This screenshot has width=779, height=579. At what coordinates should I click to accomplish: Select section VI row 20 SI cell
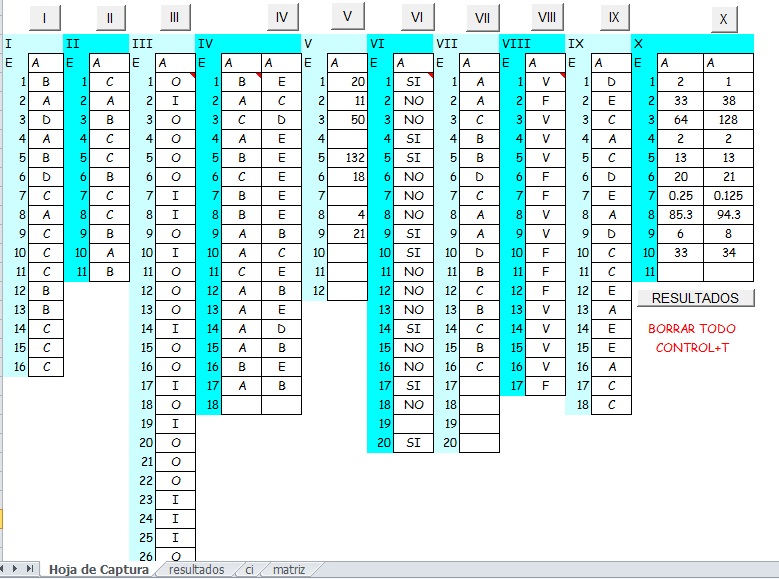pos(413,443)
